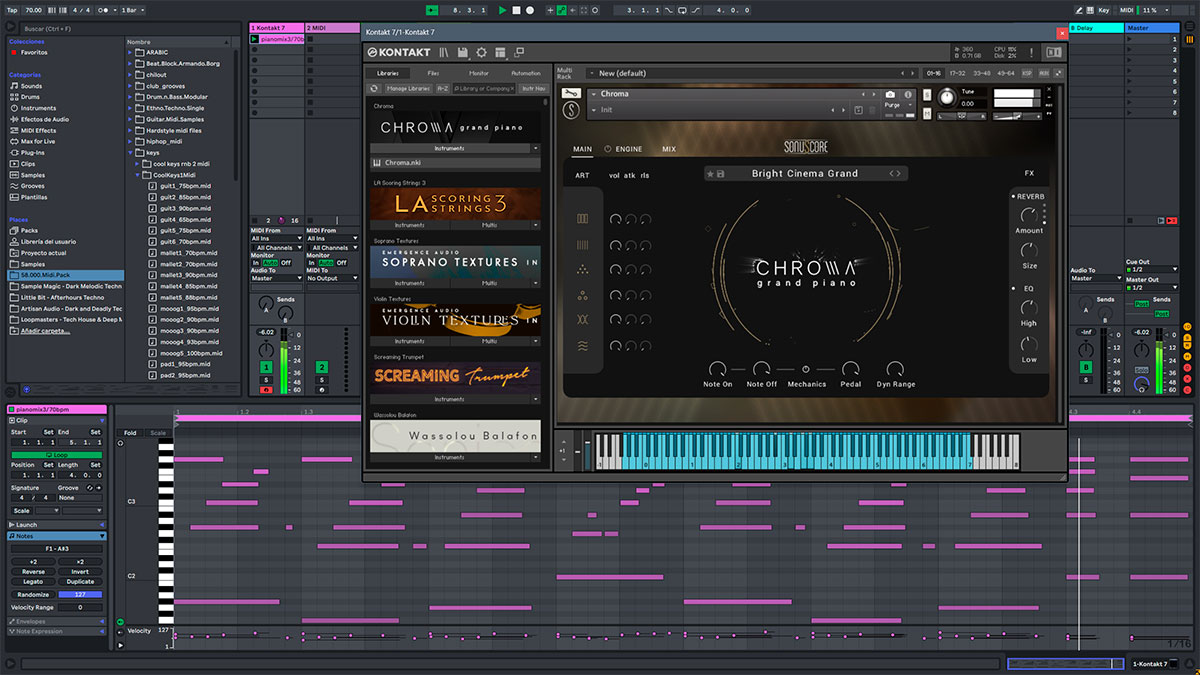Viewport: 1200px width, 675px height.
Task: Start playback with the transport Play button
Action: 502,10
